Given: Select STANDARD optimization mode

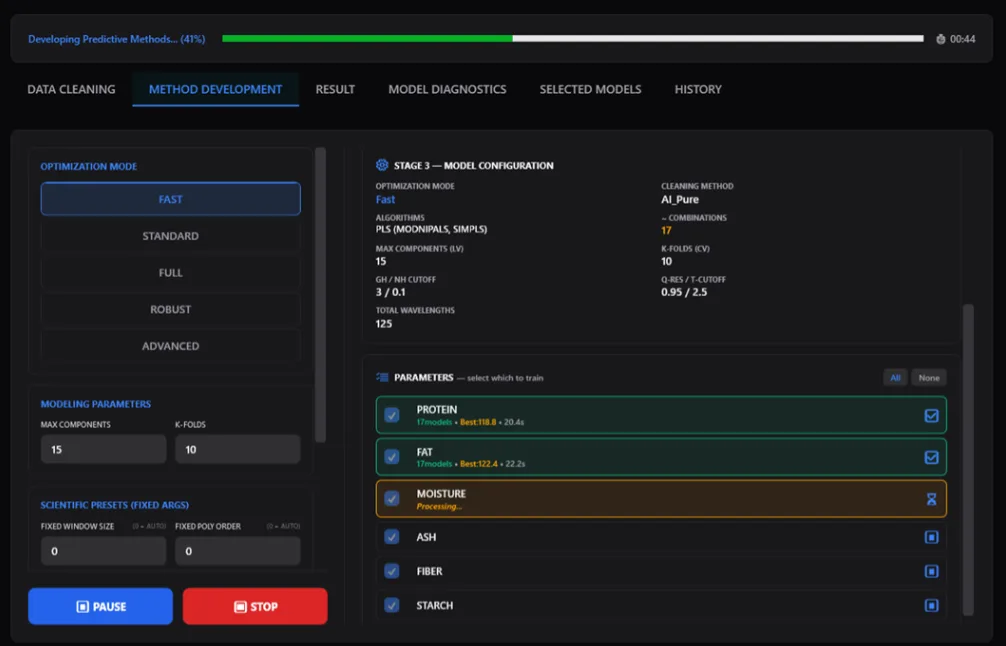Looking at the screenshot, I should [x=171, y=236].
